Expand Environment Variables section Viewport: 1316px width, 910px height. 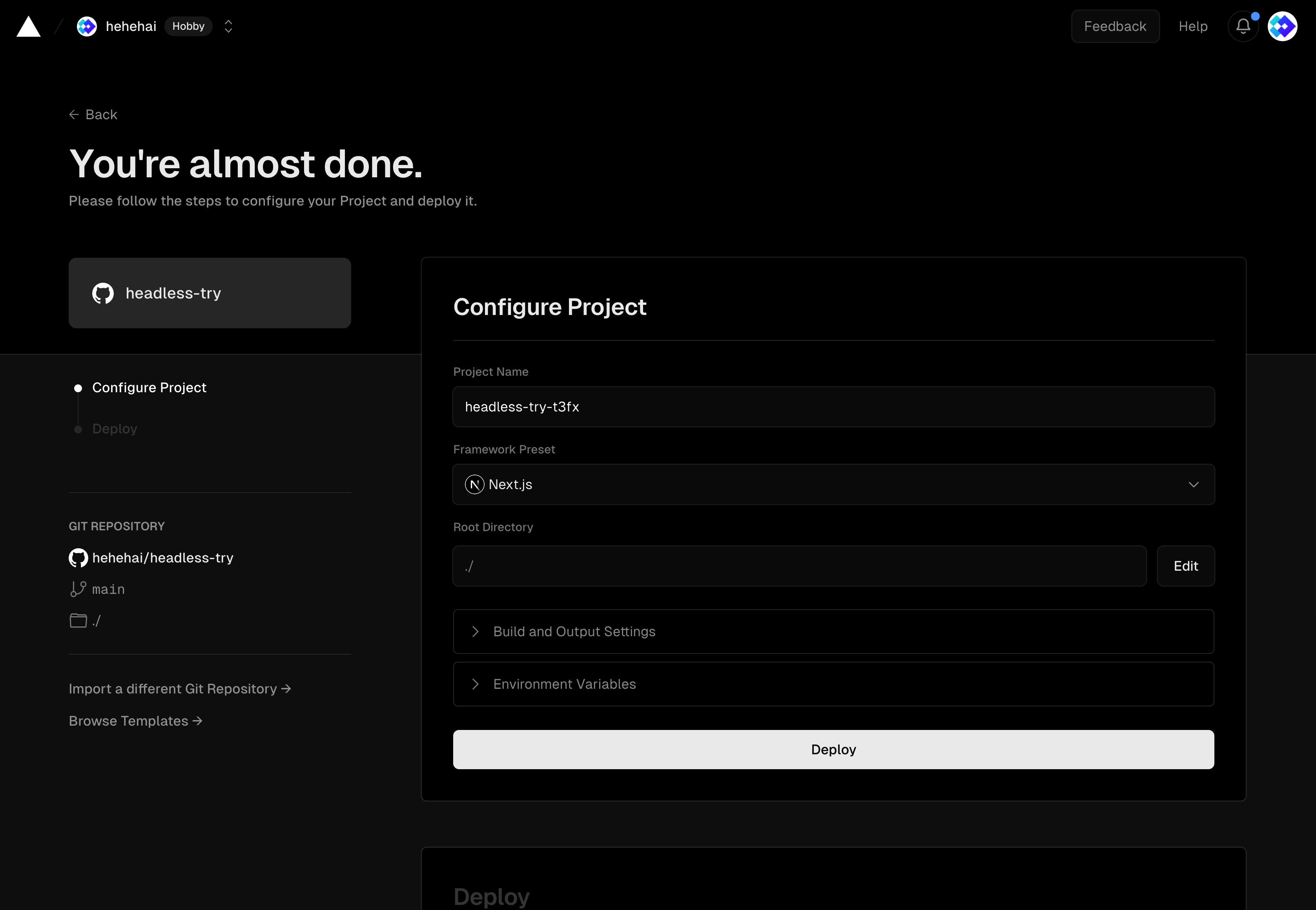(833, 684)
